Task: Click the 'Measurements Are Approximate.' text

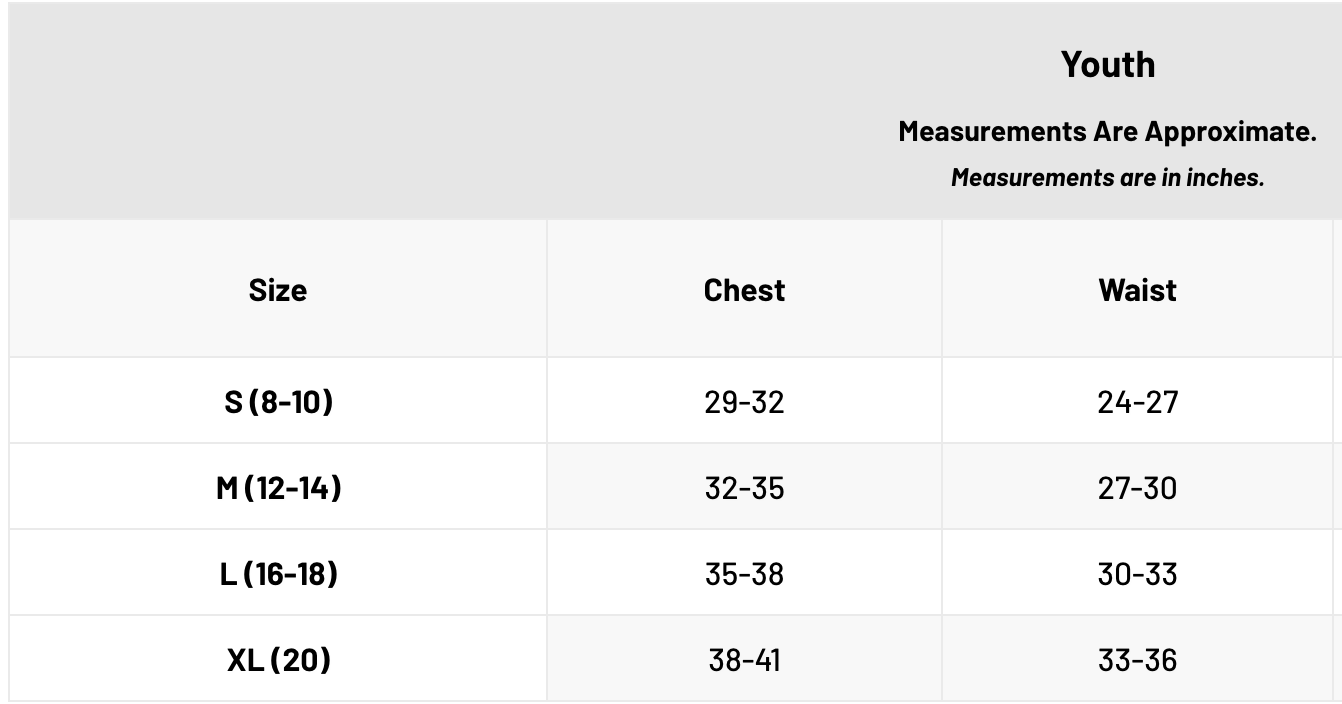Action: coord(1107,131)
